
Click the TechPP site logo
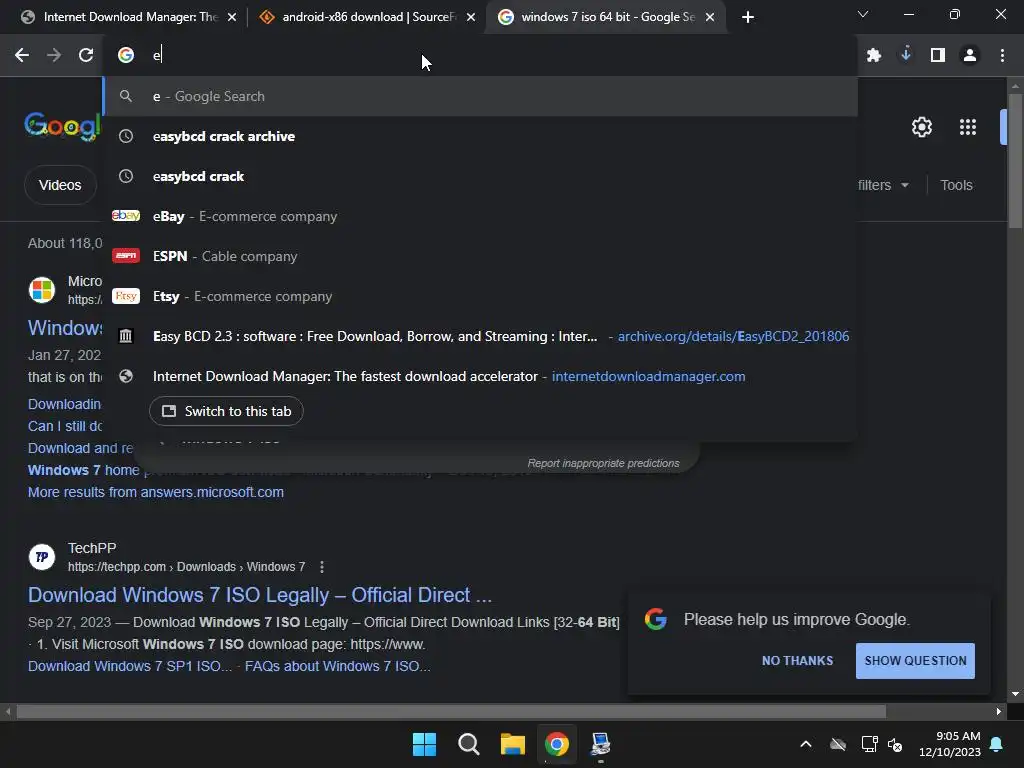point(42,557)
